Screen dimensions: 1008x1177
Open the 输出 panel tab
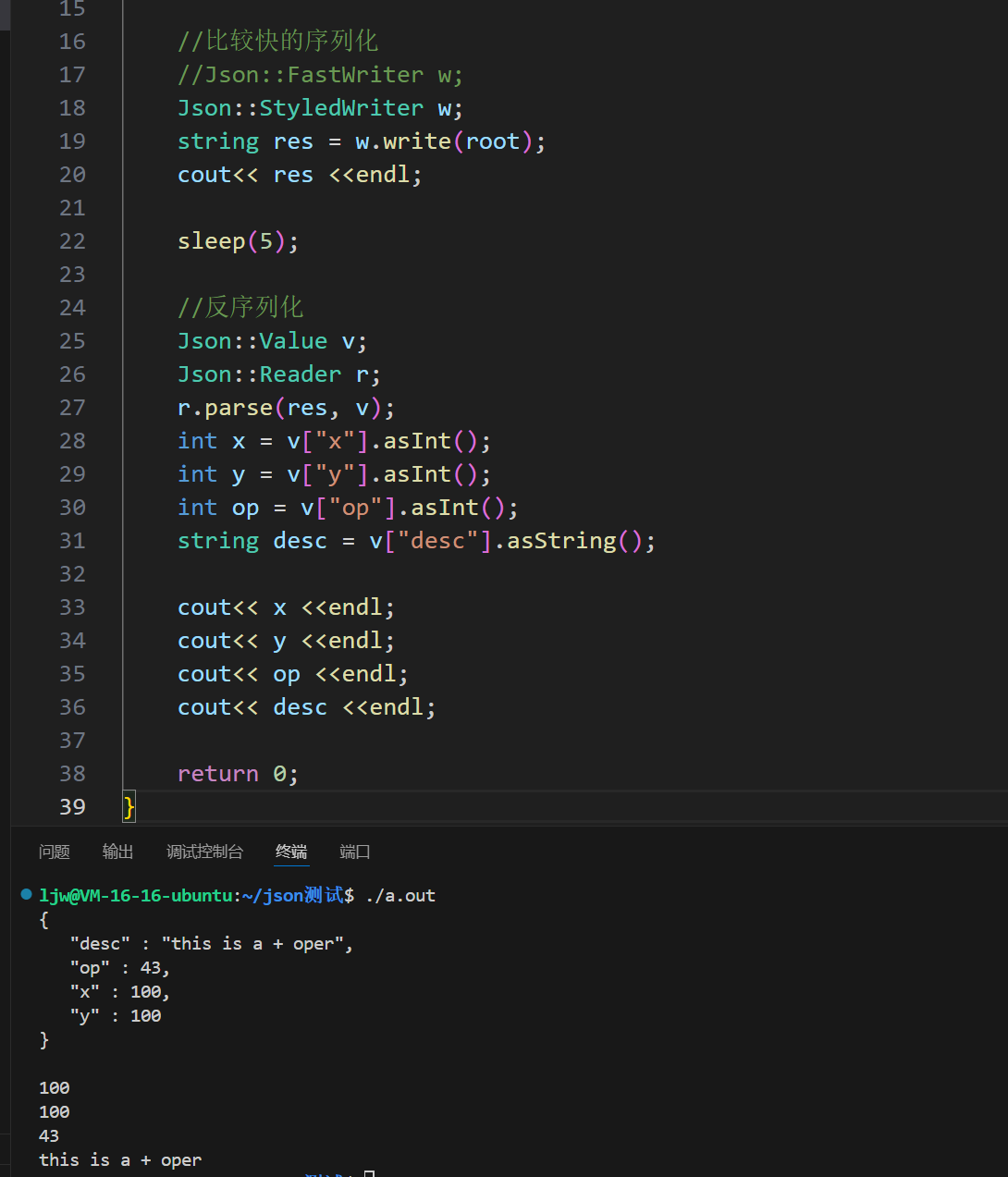[x=117, y=852]
